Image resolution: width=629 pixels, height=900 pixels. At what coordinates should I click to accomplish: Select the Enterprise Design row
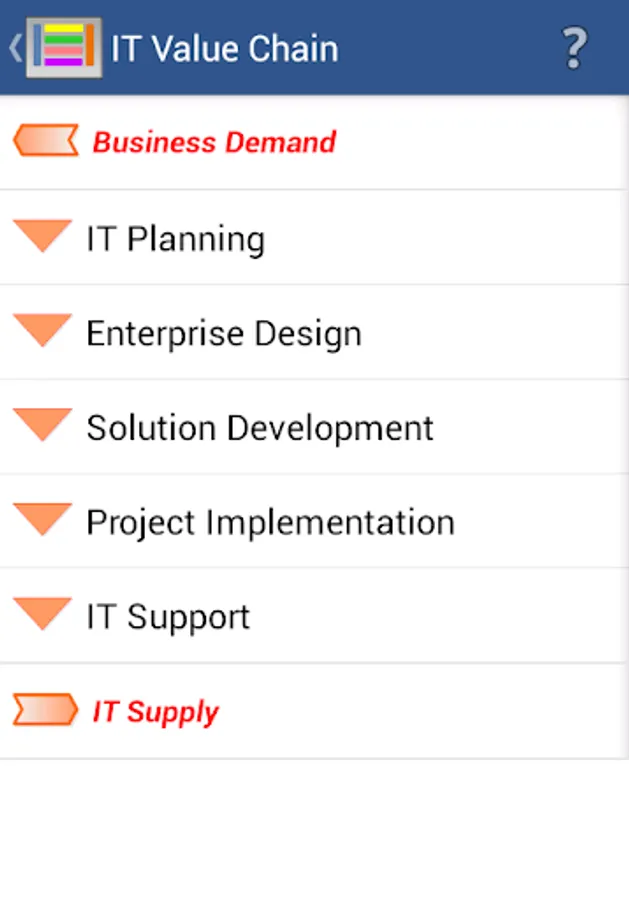[x=224, y=332]
